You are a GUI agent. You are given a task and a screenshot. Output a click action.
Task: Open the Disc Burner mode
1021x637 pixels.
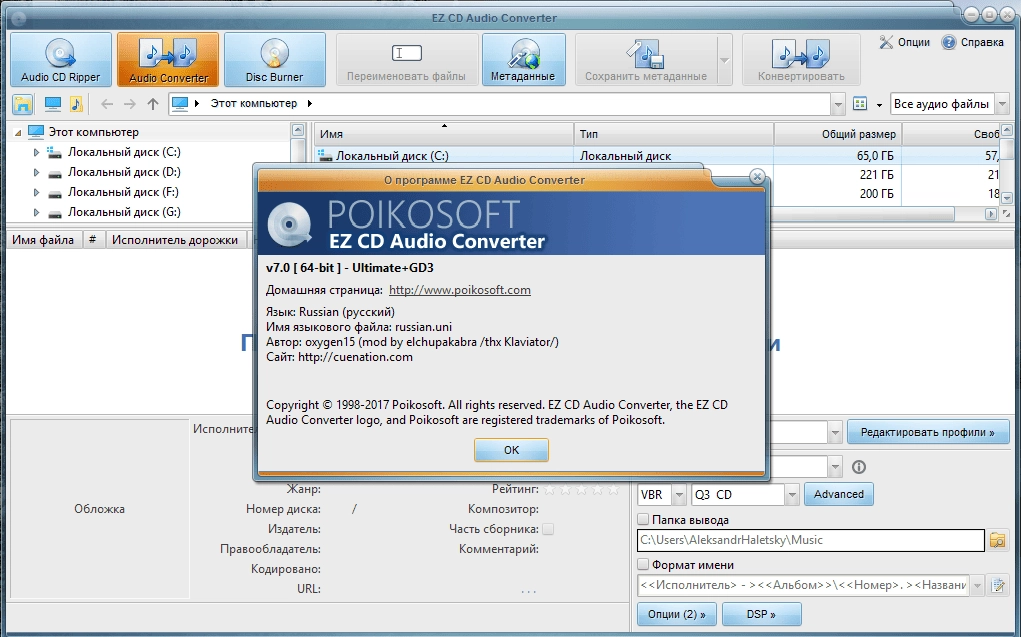click(x=274, y=59)
